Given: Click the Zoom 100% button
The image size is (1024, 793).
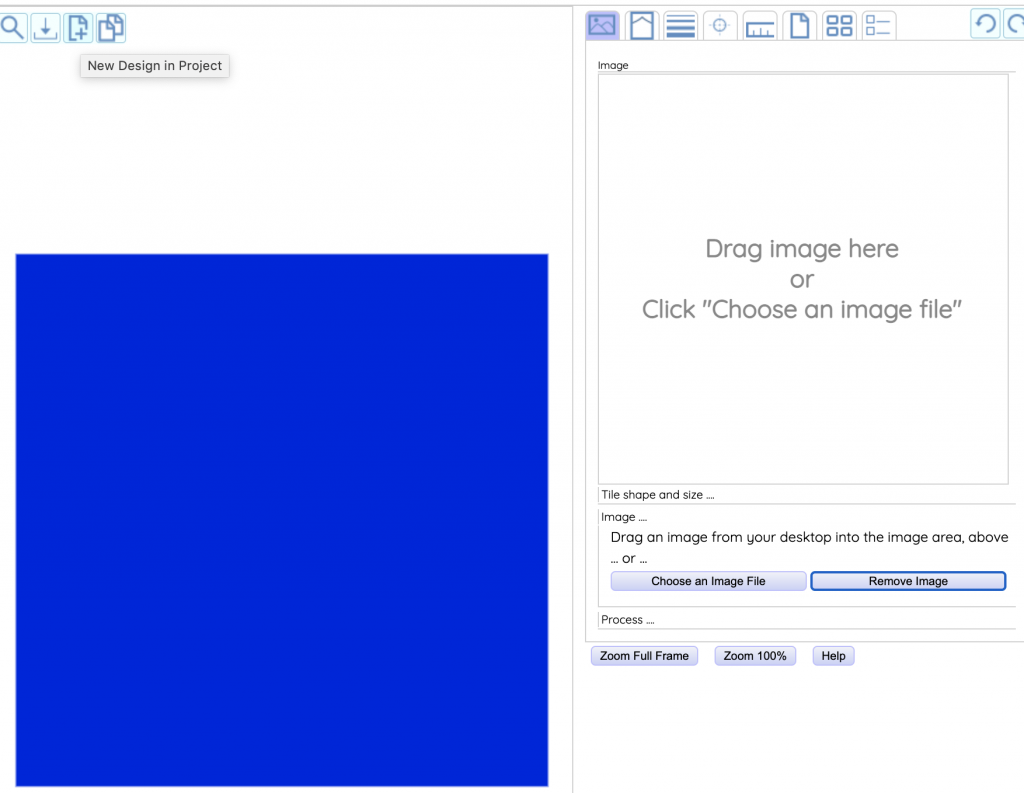Looking at the screenshot, I should pyautogui.click(x=755, y=656).
